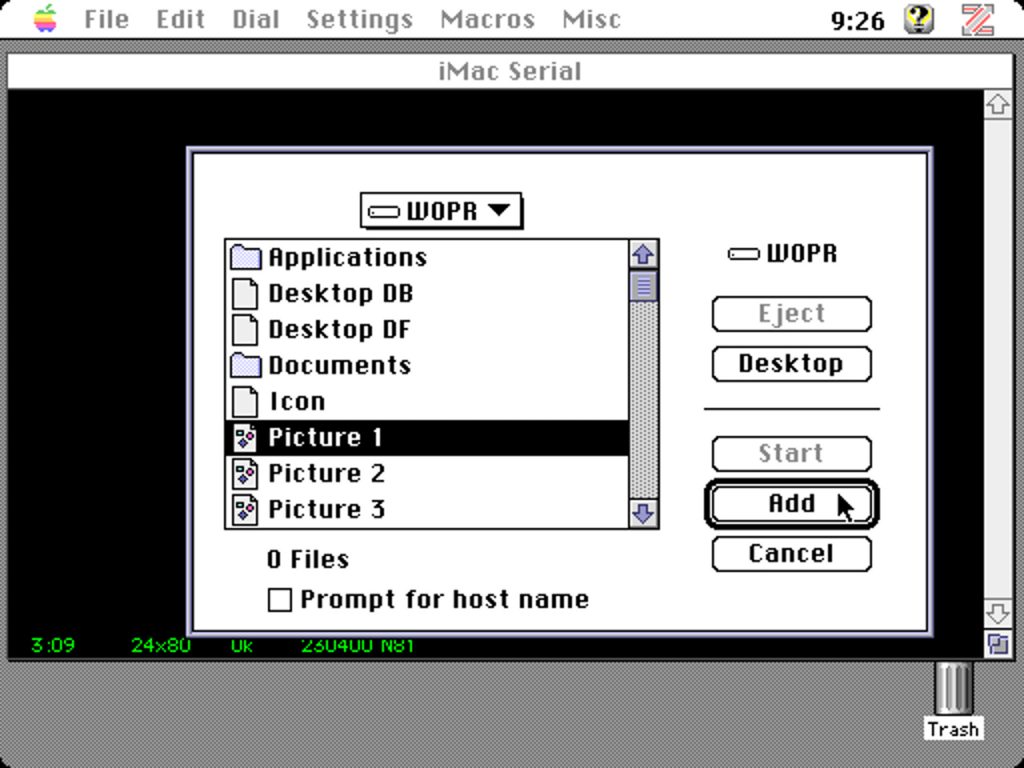Click the 3:09 status bar timer
Viewport: 1024px width, 768px height.
pyautogui.click(x=52, y=645)
